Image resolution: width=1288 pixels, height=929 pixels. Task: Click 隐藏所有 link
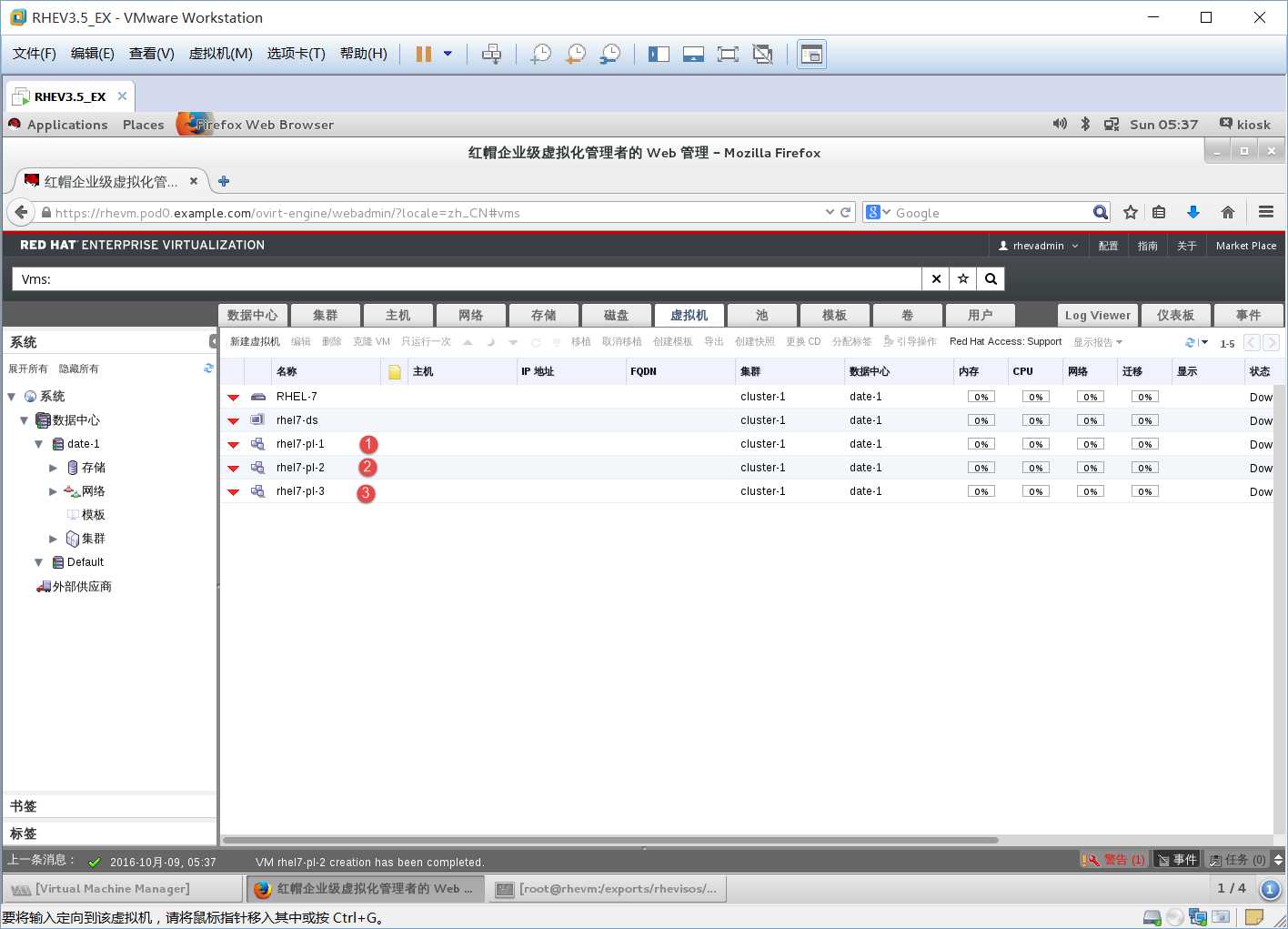pos(79,369)
